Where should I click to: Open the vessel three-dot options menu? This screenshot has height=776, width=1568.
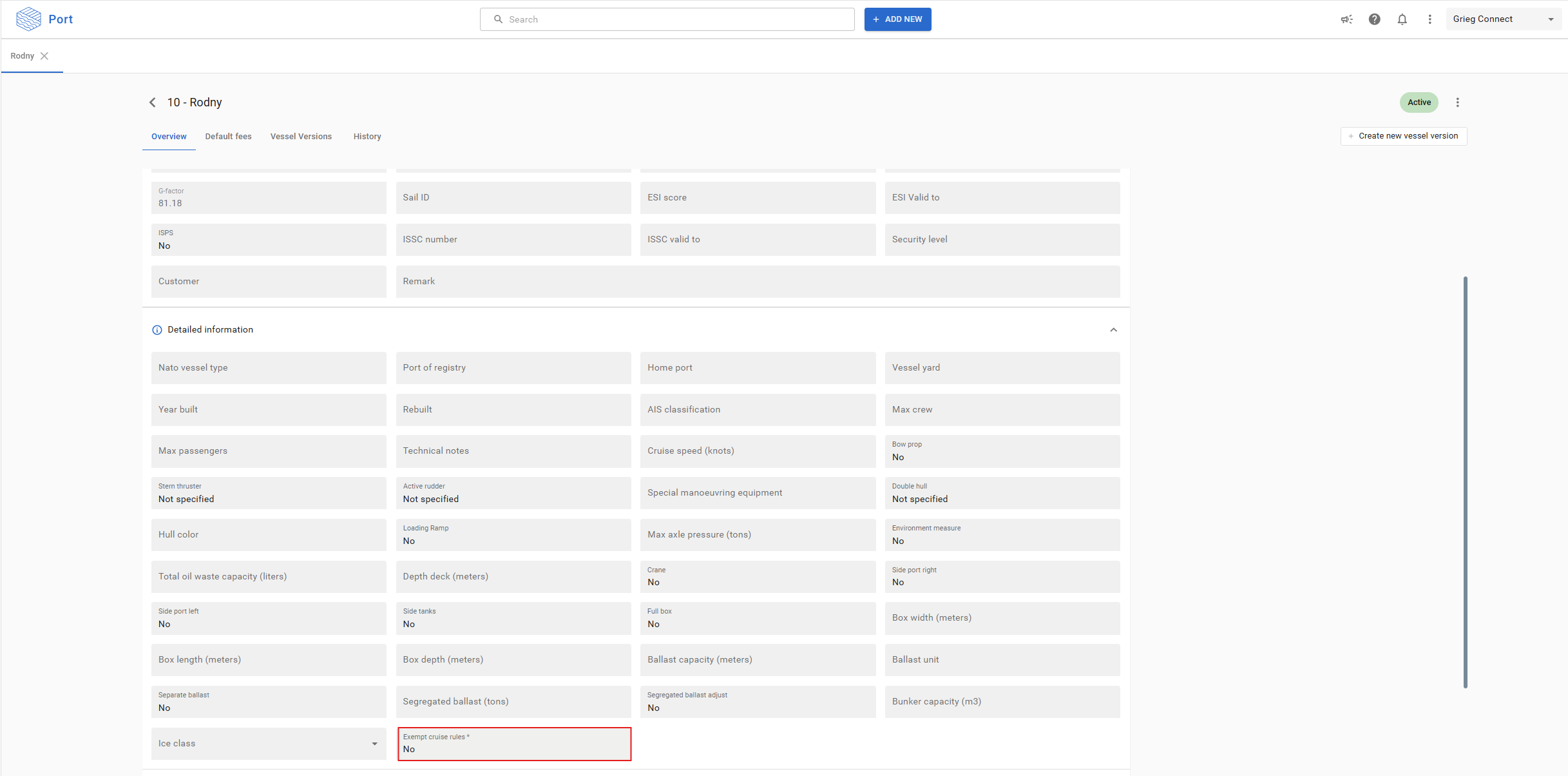1457,102
